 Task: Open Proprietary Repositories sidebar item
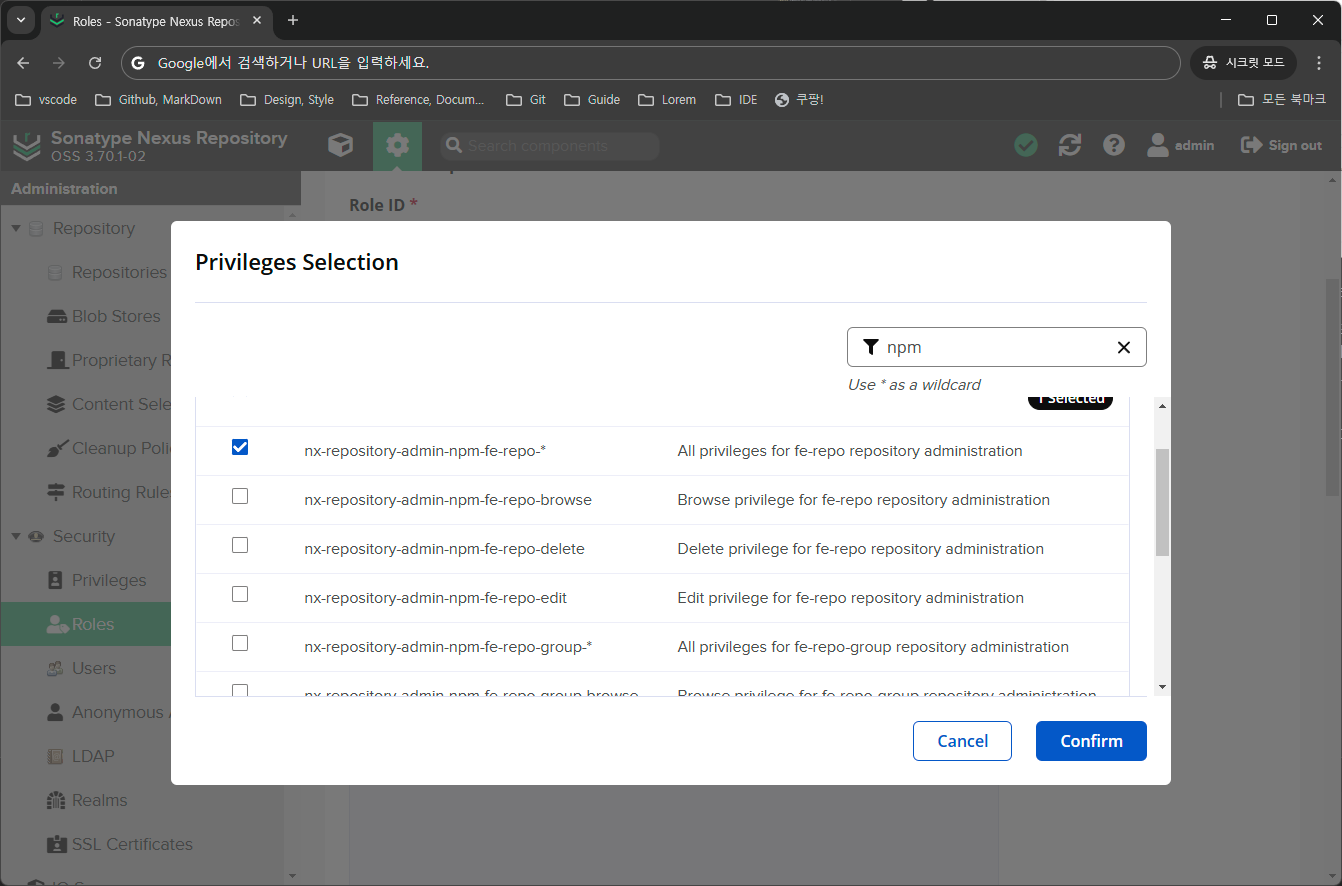tap(108, 360)
